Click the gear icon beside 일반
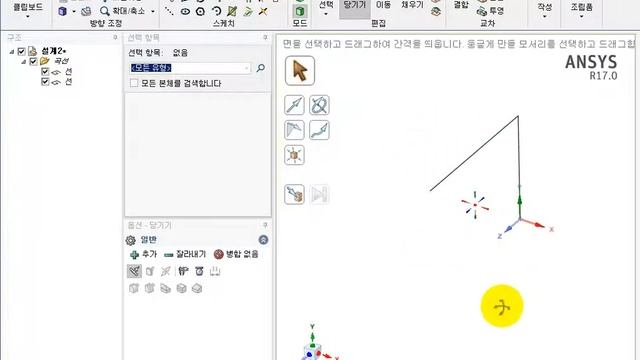Image resolution: width=640 pixels, height=360 pixels. pos(131,240)
